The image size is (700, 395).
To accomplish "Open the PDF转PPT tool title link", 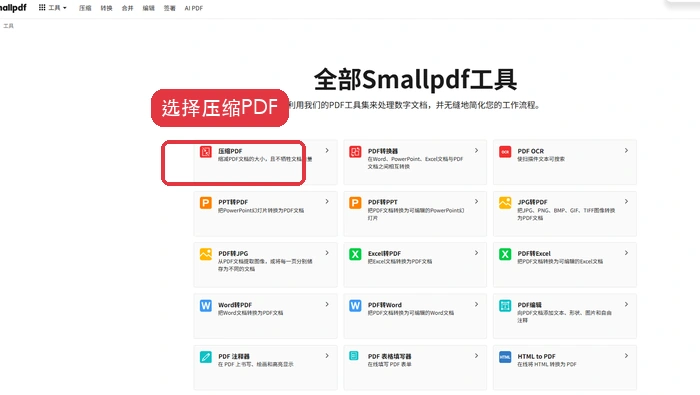I will (383, 202).
